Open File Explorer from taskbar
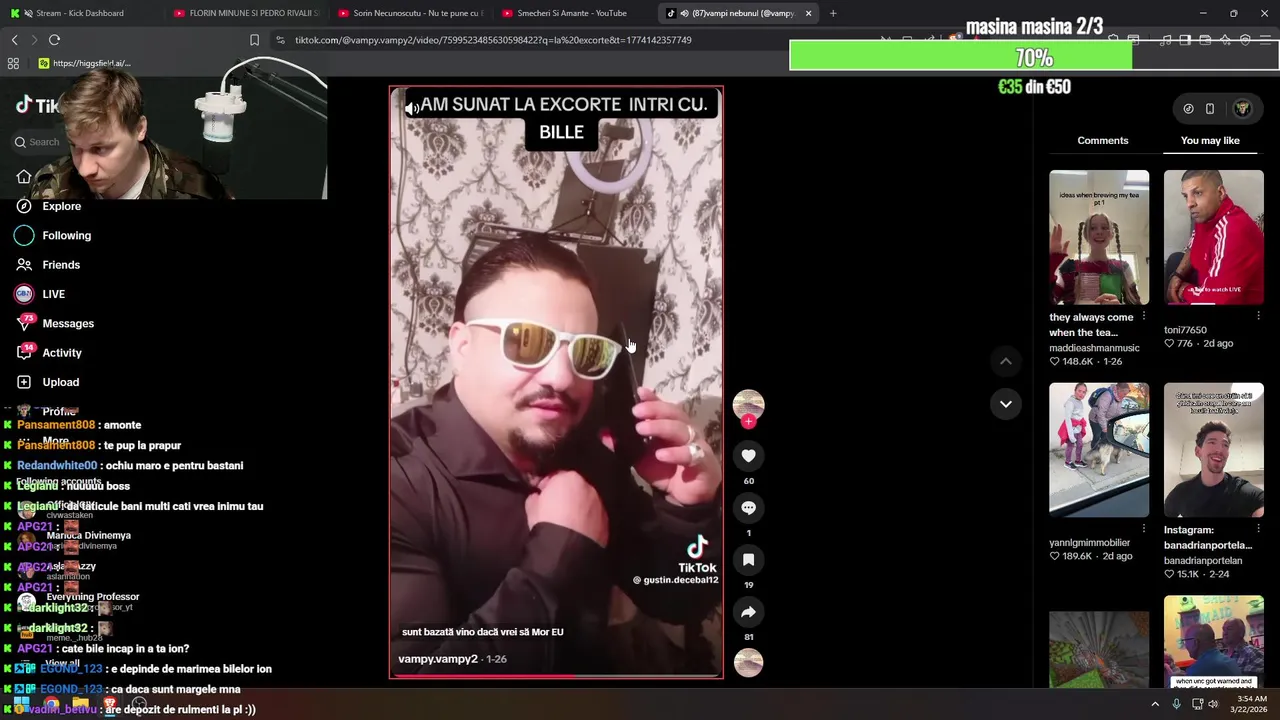 (x=80, y=704)
